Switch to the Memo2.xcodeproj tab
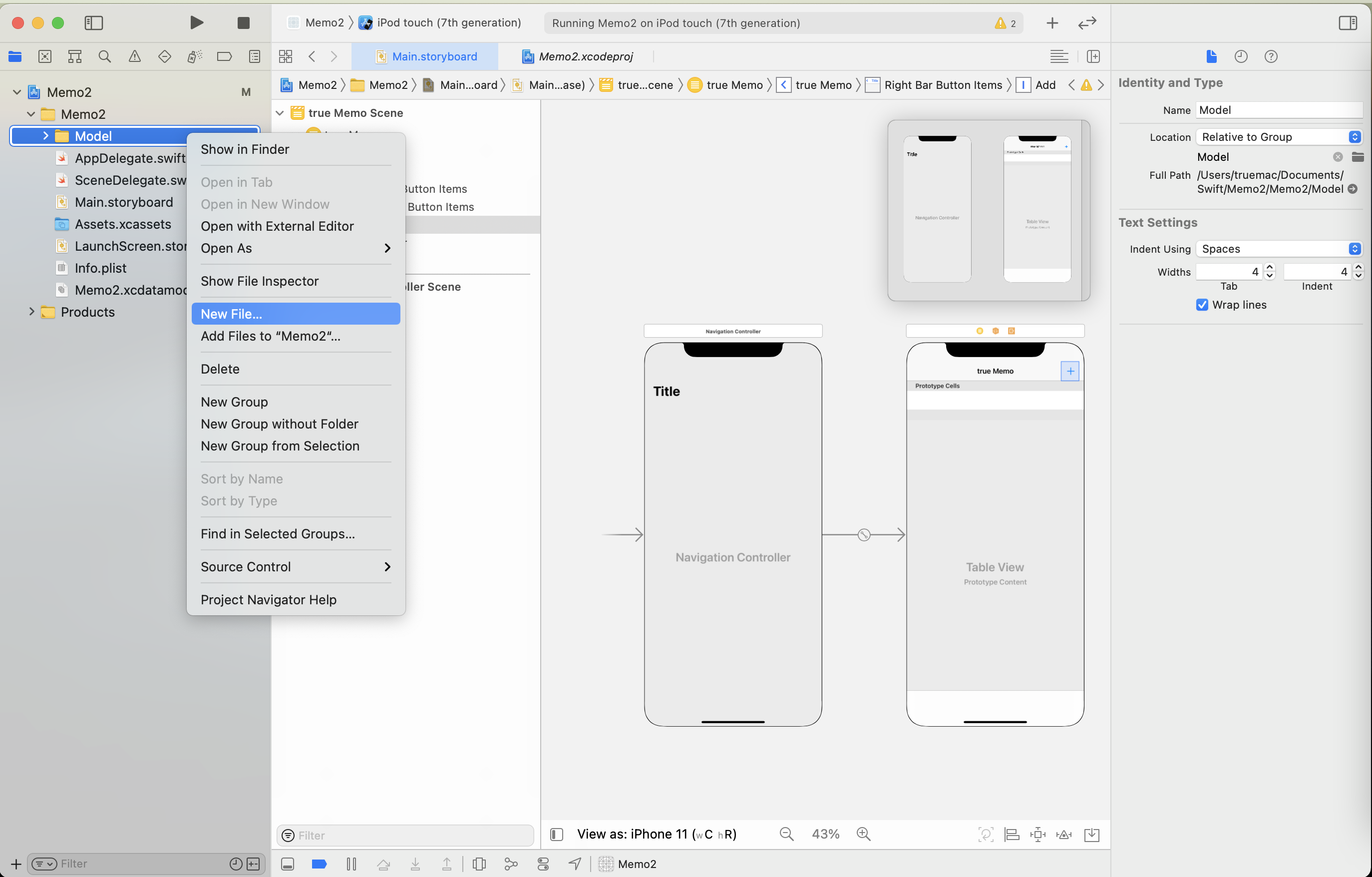The image size is (1372, 877). (x=585, y=56)
